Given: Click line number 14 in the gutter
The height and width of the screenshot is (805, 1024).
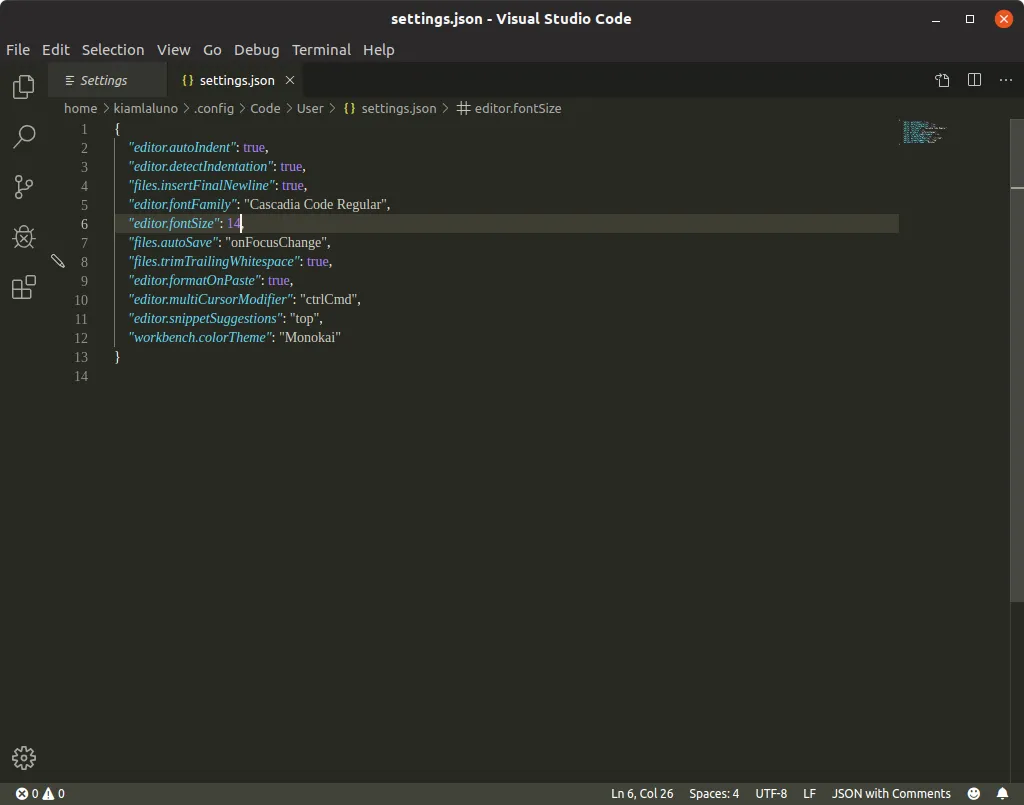Looking at the screenshot, I should [x=81, y=376].
